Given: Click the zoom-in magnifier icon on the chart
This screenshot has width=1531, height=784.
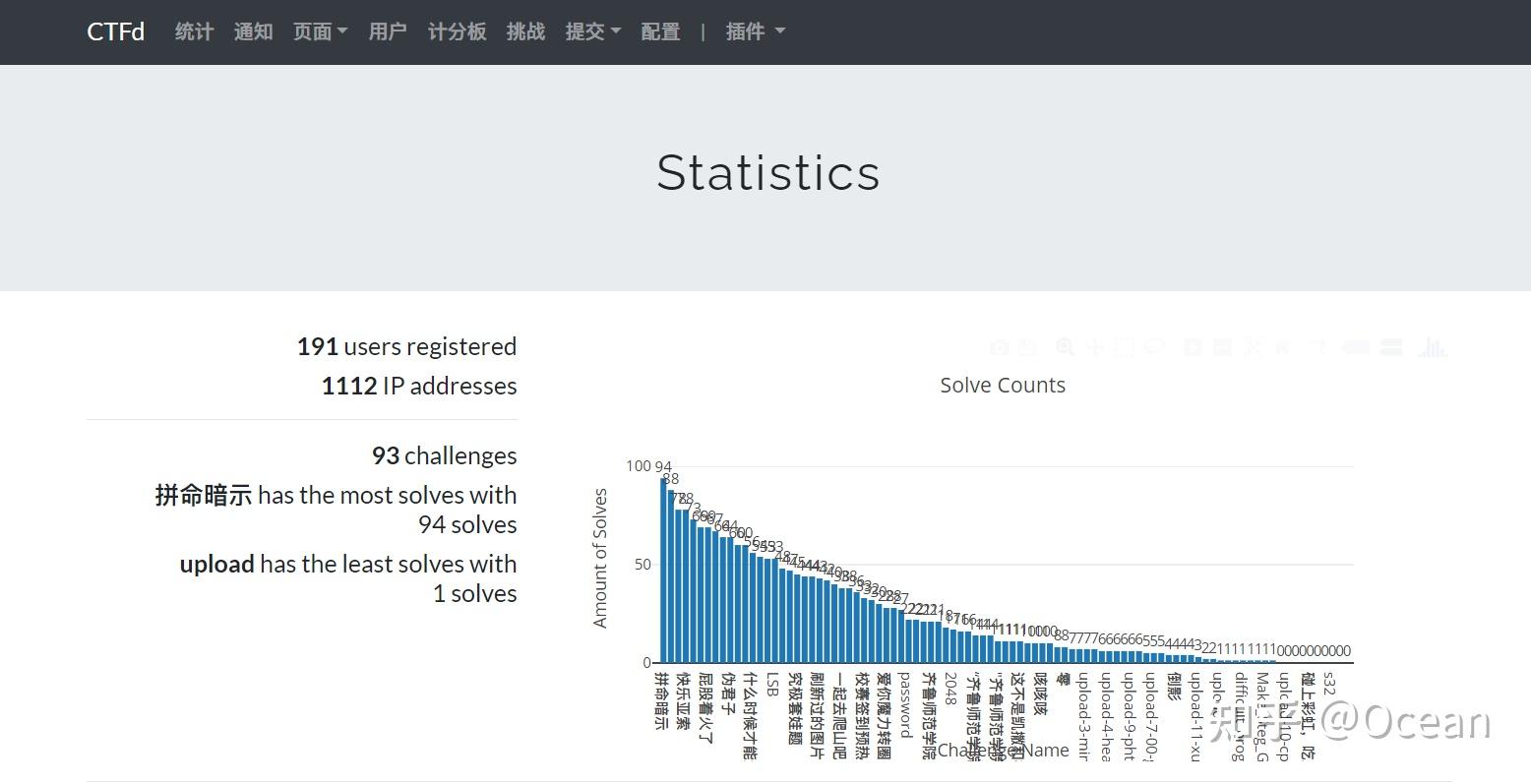Looking at the screenshot, I should pyautogui.click(x=1191, y=347).
